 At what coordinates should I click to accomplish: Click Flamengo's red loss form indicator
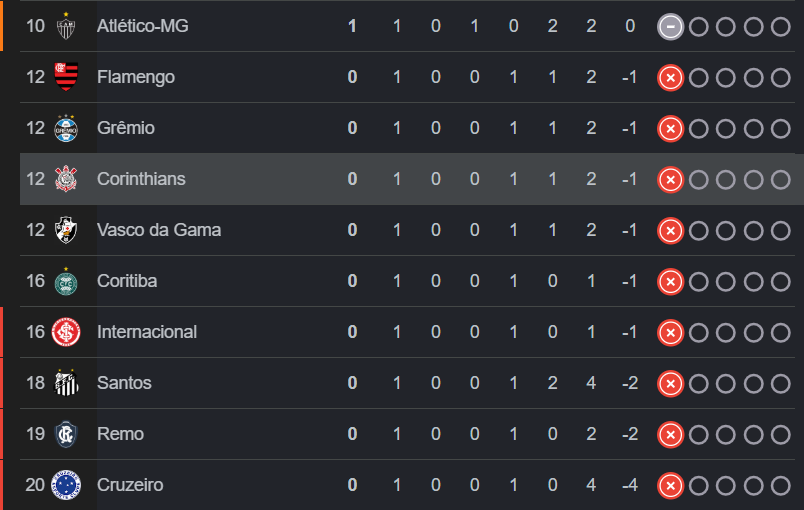point(670,77)
